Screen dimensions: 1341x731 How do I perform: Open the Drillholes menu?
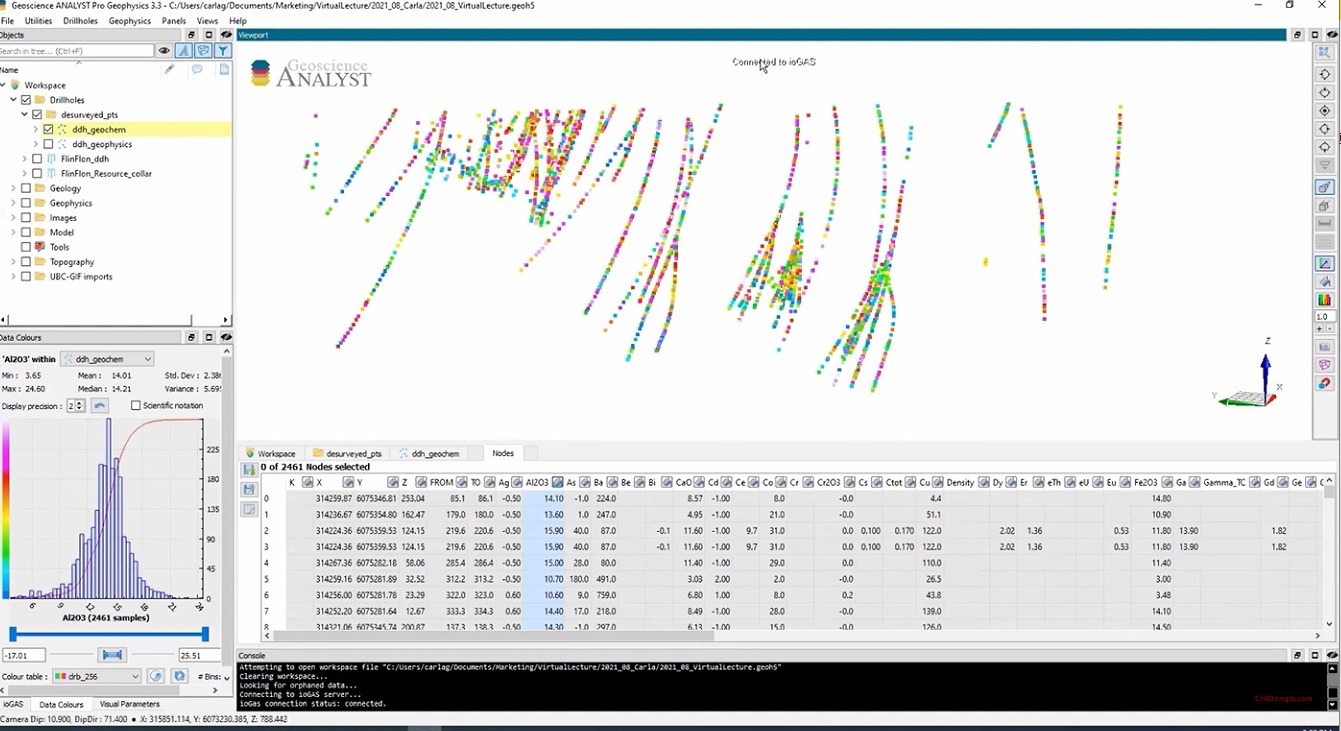[79, 20]
